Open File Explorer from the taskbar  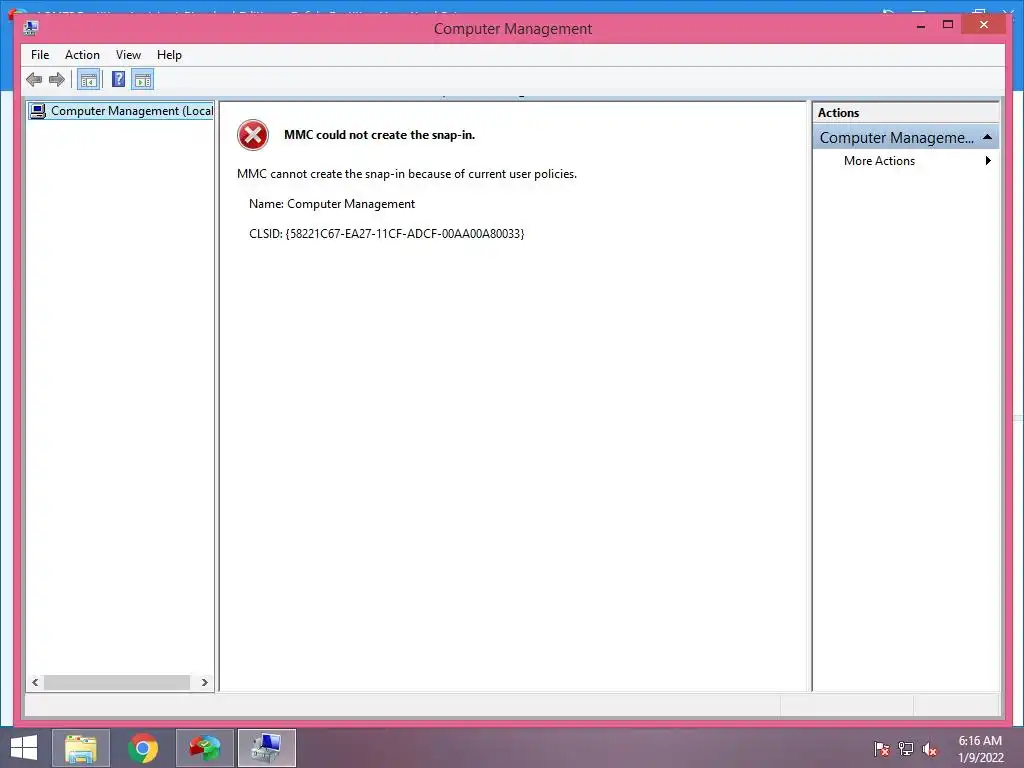(80, 748)
